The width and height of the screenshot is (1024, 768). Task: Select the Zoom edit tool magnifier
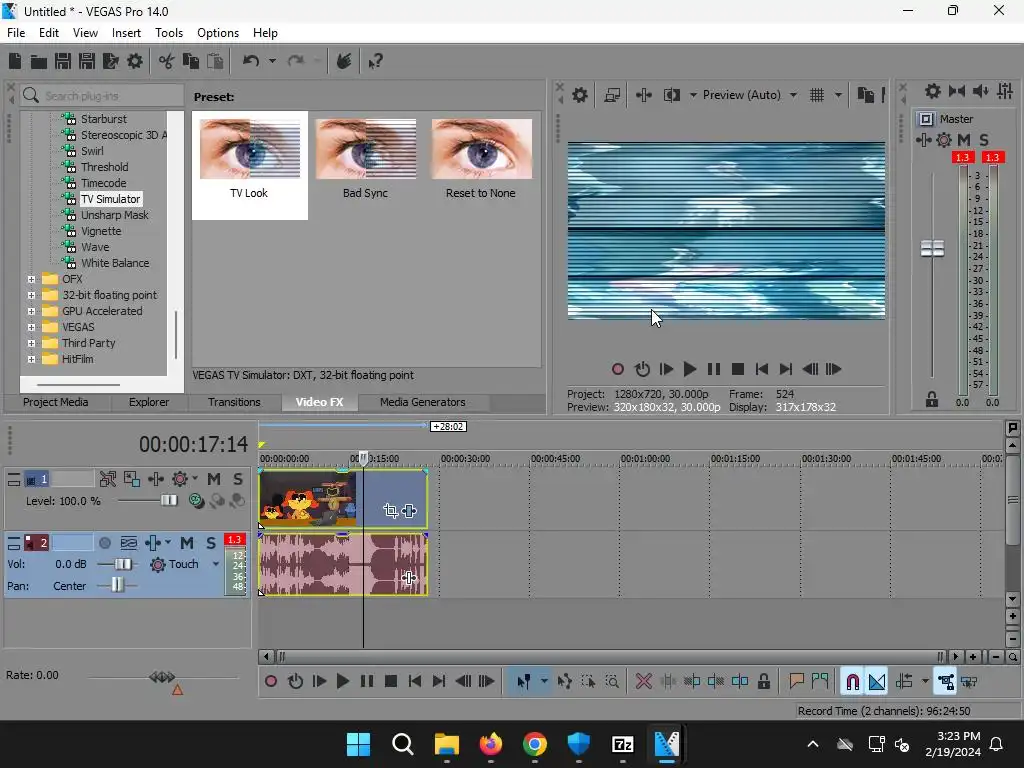click(612, 681)
